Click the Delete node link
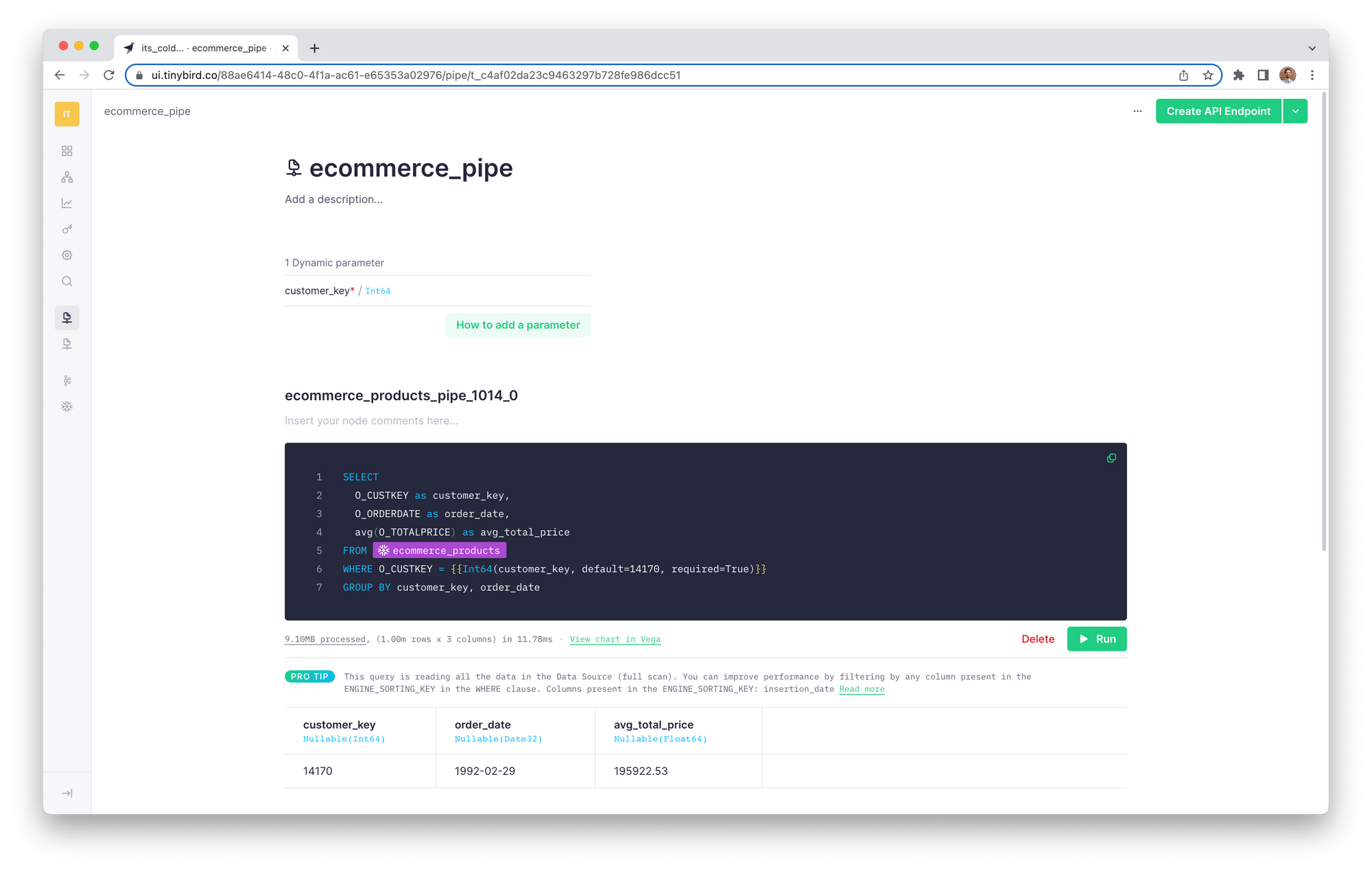 point(1037,639)
